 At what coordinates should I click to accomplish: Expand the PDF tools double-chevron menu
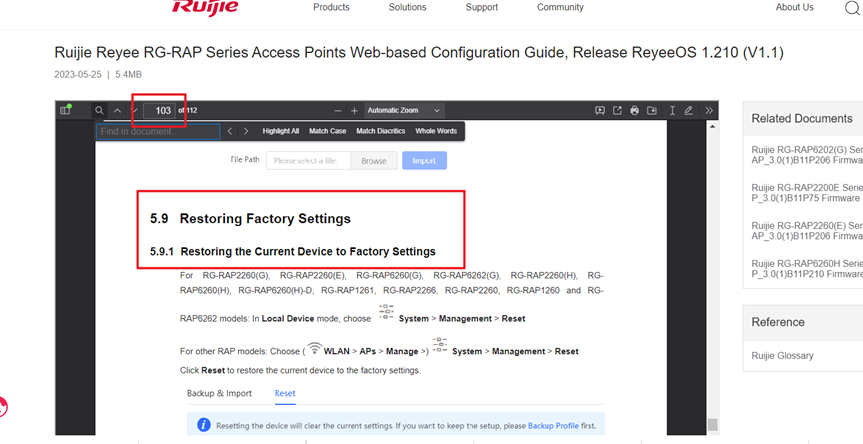[709, 111]
